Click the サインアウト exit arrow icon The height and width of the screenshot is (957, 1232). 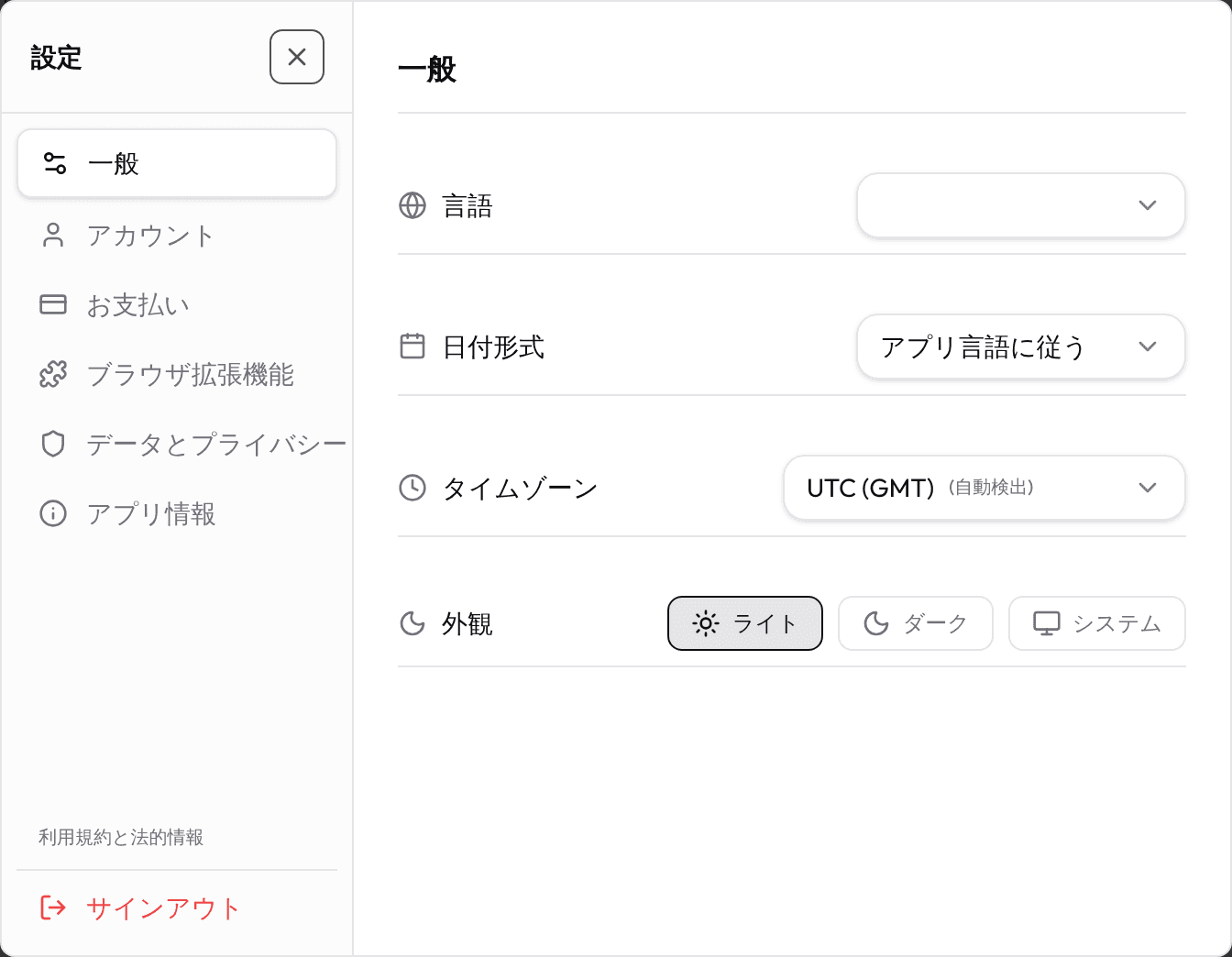click(53, 907)
